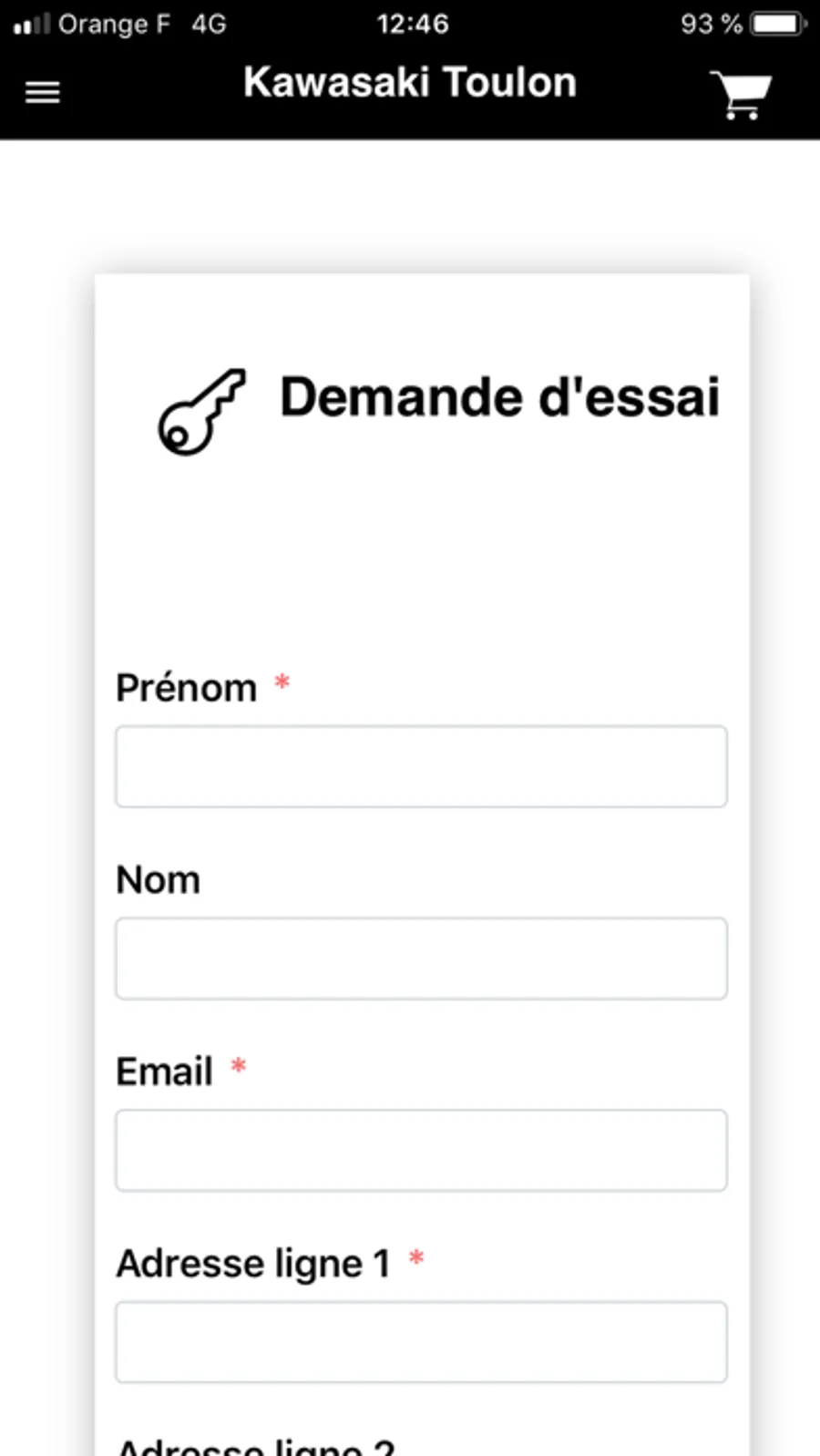This screenshot has width=820, height=1456.
Task: Select the Adresse ligne 1 text box
Action: (x=421, y=1342)
